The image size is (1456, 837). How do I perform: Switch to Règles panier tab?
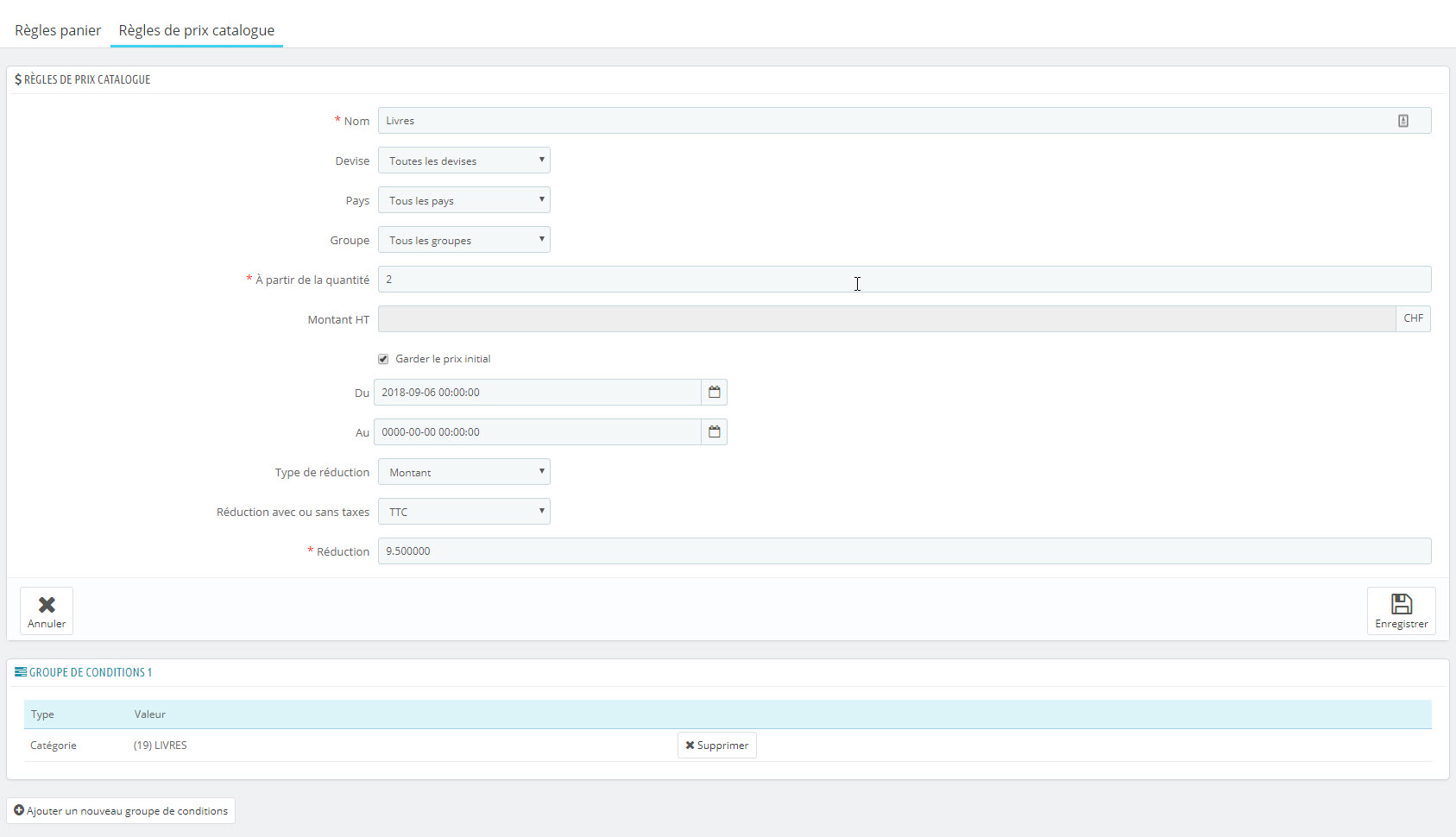click(58, 30)
